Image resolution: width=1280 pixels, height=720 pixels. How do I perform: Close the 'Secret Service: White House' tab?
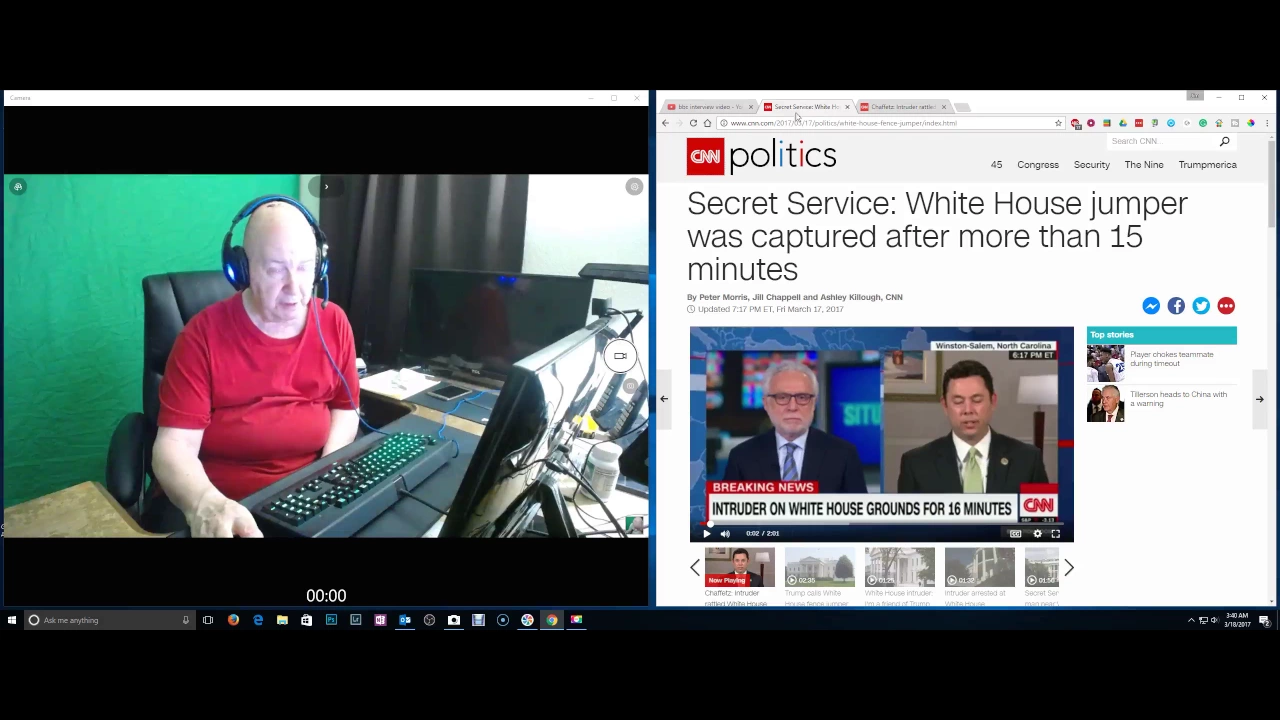click(847, 107)
